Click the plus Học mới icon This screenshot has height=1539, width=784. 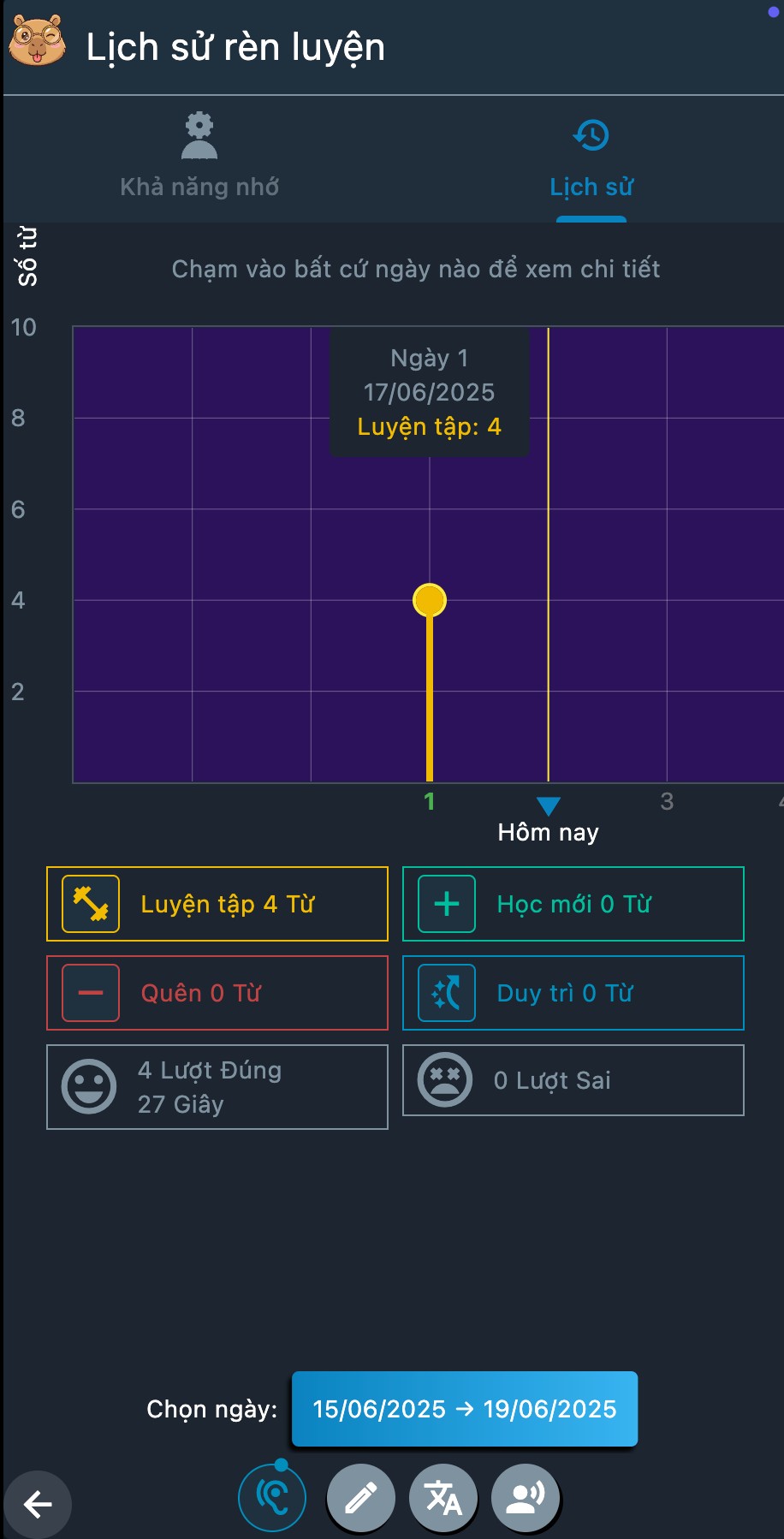[x=447, y=904]
